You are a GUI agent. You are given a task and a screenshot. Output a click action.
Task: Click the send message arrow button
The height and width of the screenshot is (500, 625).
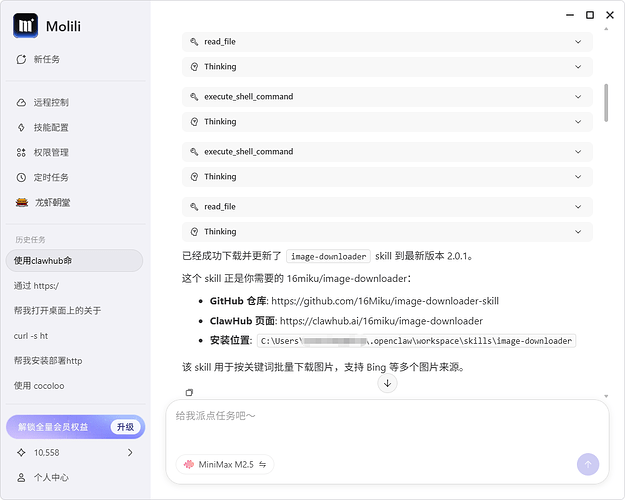point(588,464)
